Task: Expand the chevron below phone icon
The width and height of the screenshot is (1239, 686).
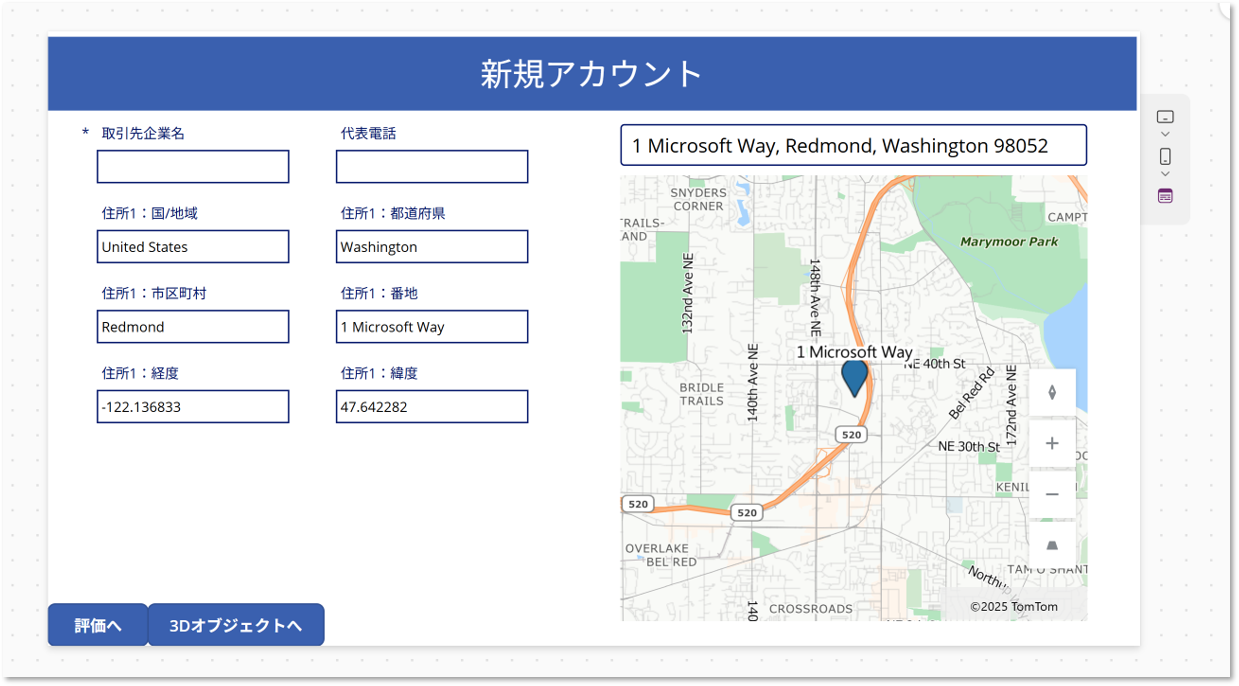Action: tap(1165, 174)
